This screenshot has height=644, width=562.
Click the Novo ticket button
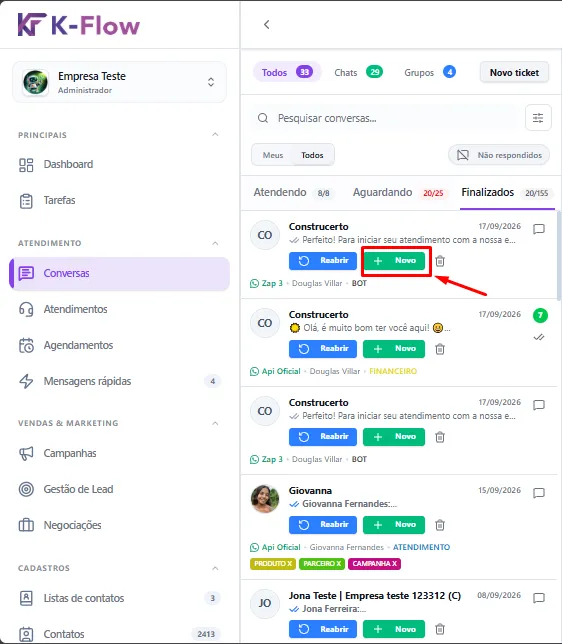[514, 73]
